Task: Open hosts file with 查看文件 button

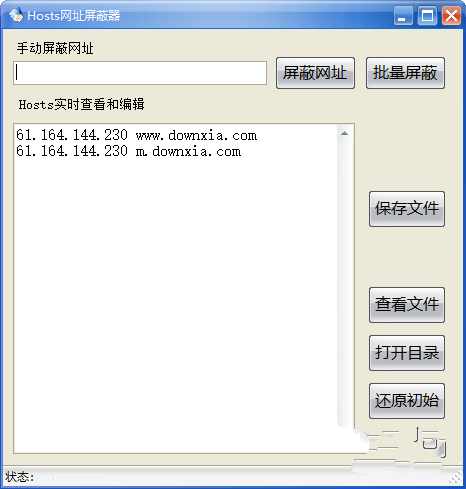Action: 407,305
